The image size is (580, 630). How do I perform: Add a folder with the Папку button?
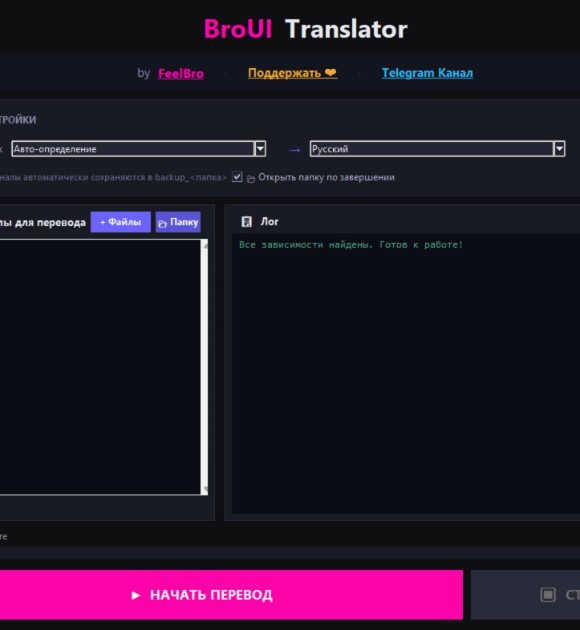tap(178, 222)
